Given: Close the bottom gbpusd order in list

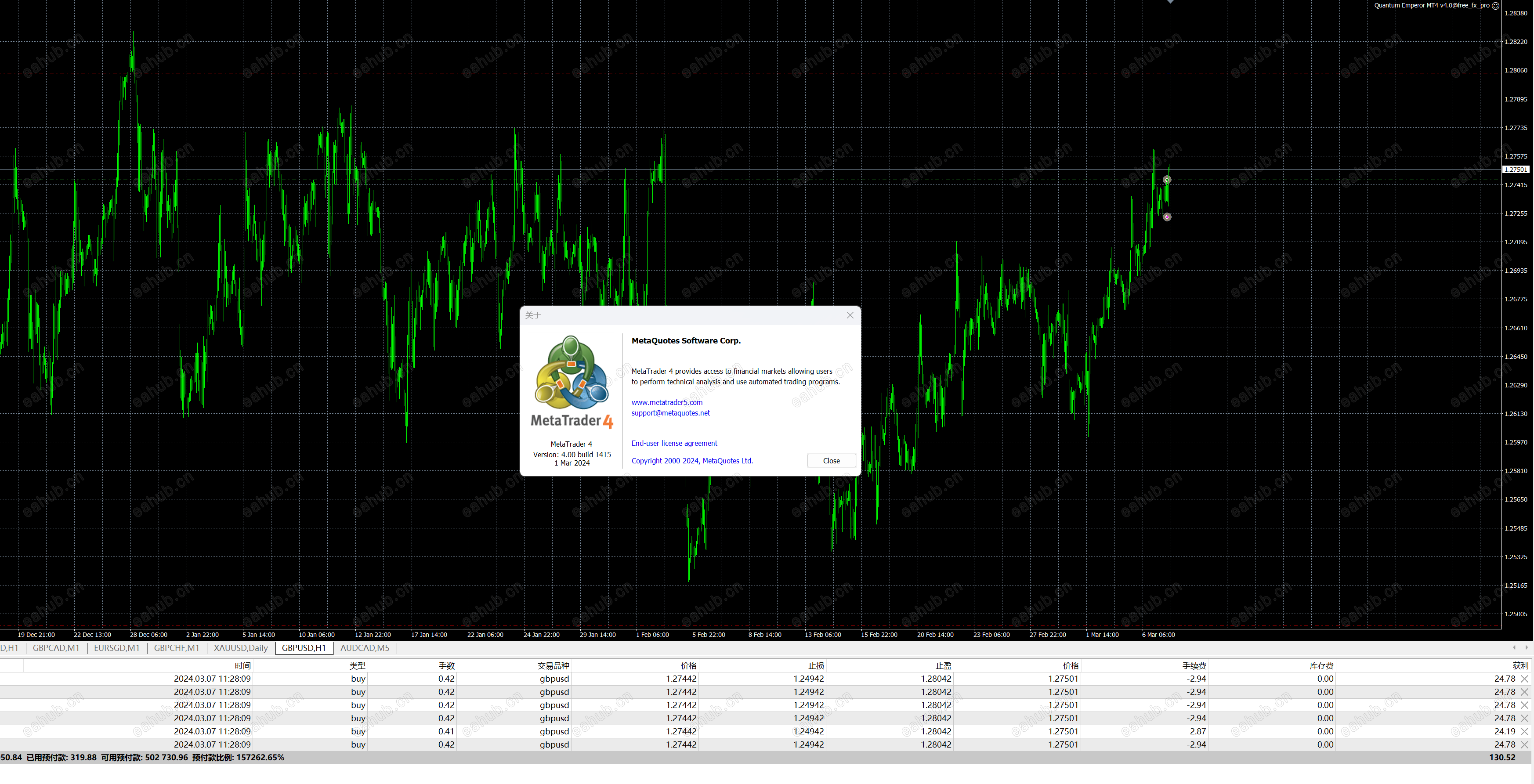Looking at the screenshot, I should pos(1524,745).
